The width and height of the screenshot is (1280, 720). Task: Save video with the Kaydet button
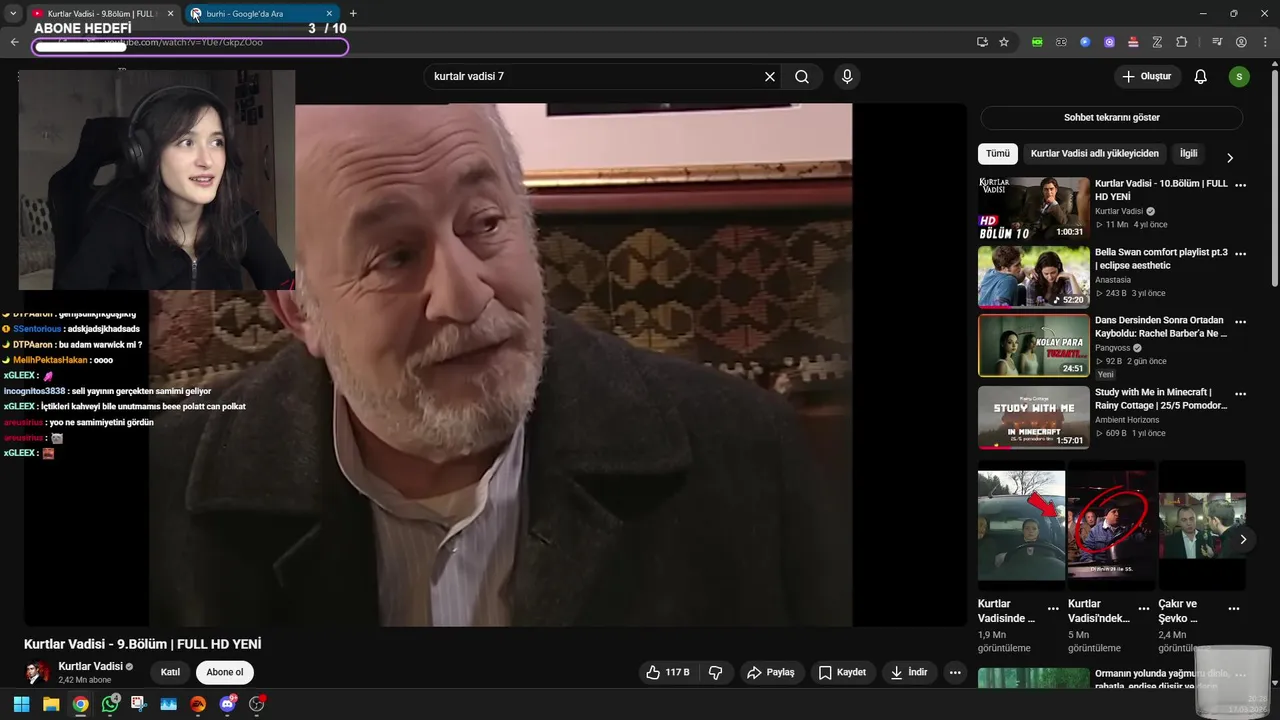point(843,672)
